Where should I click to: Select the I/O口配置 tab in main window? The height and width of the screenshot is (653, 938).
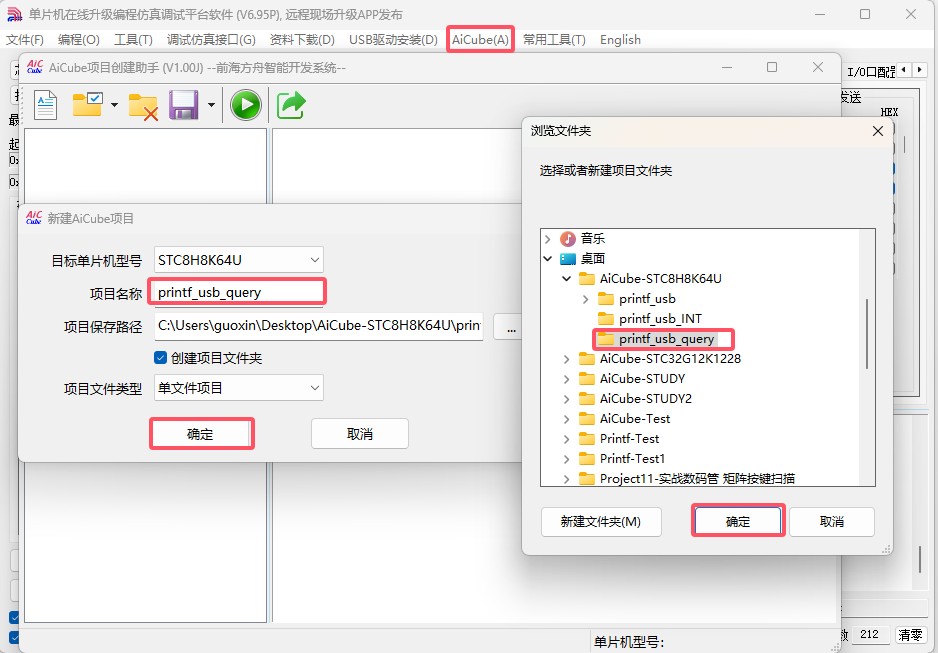click(x=870, y=71)
